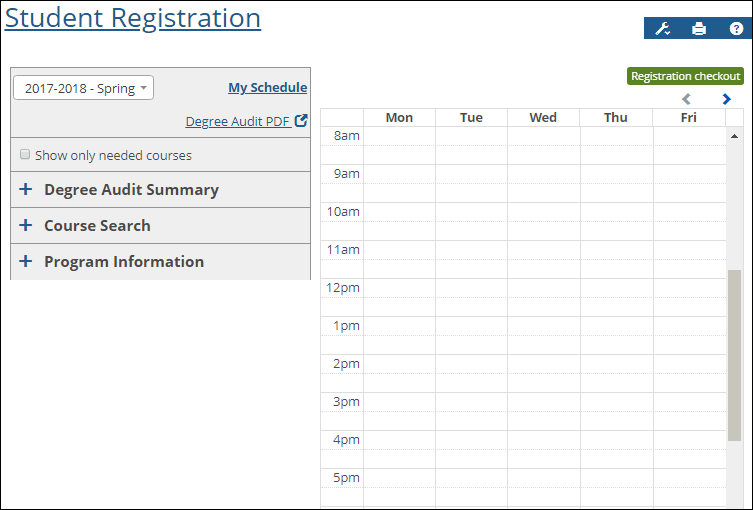Image resolution: width=753 pixels, height=510 pixels.
Task: Click the calendar vertical scrollbar thumb
Action: pyautogui.click(x=734, y=355)
